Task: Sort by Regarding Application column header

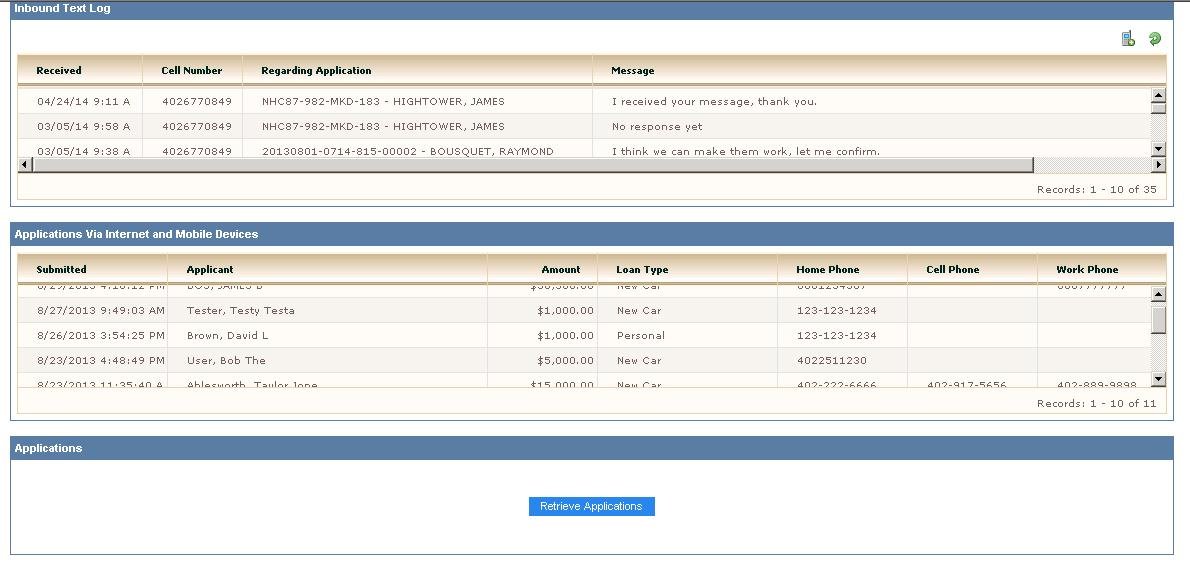Action: tap(316, 71)
